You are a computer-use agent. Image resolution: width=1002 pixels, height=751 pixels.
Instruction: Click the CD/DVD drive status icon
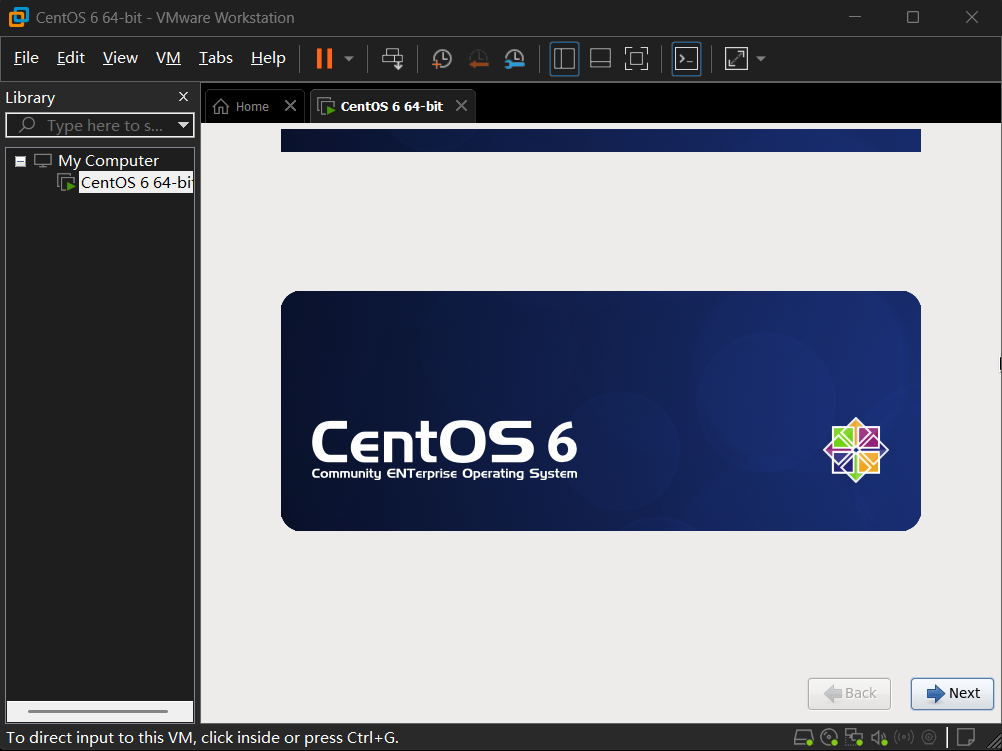pyautogui.click(x=828, y=738)
